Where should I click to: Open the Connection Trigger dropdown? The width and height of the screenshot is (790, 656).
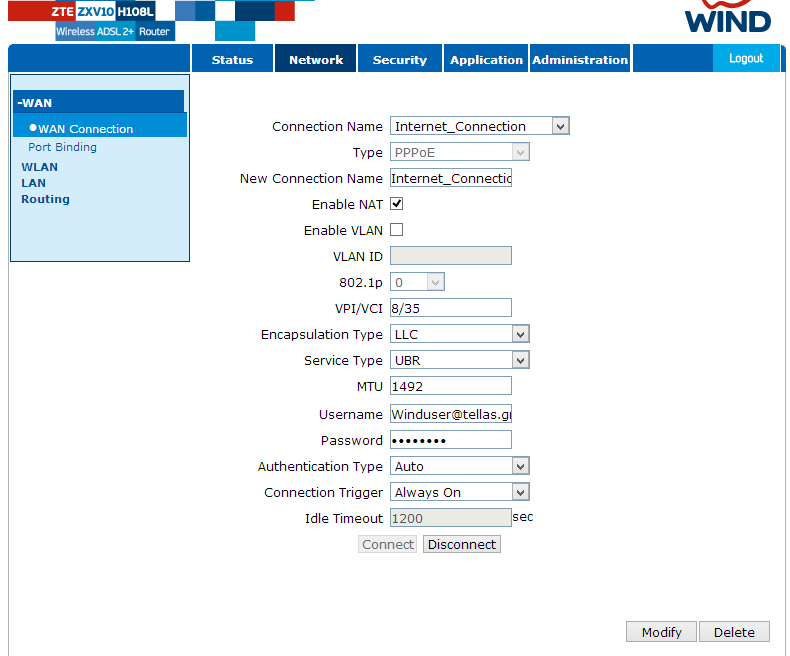(459, 492)
